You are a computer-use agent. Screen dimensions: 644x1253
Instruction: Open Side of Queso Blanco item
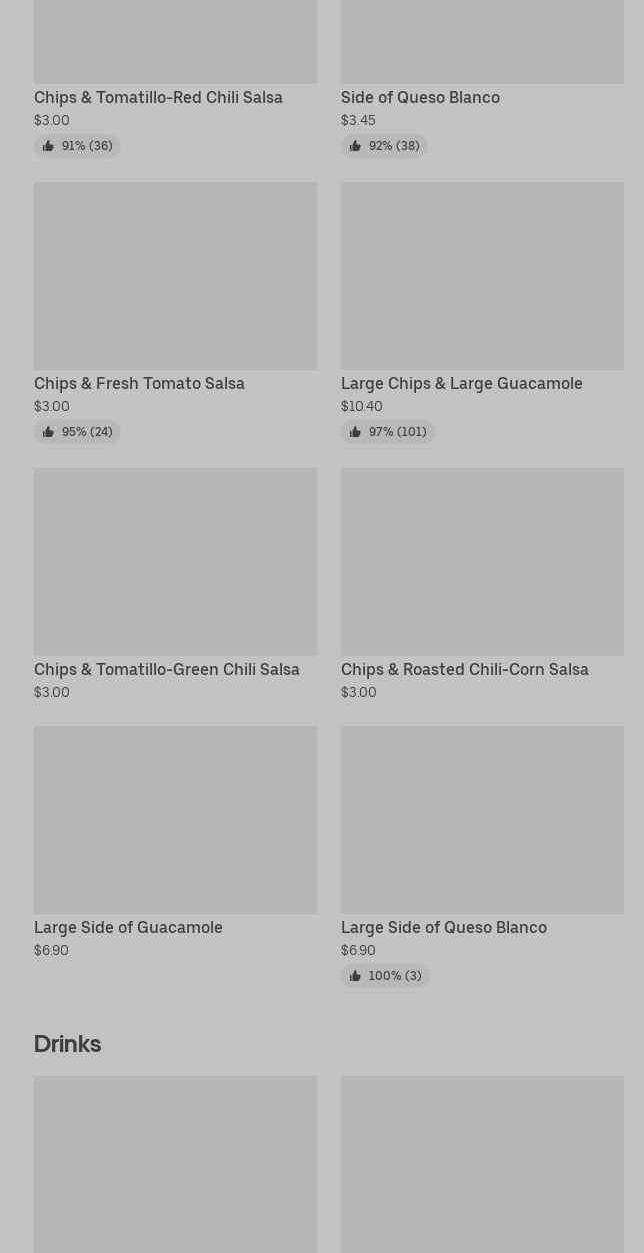point(420,98)
